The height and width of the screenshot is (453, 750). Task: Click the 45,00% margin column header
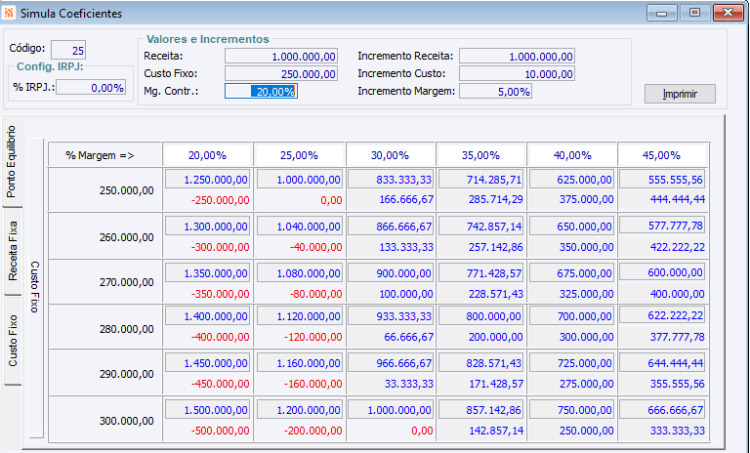[x=662, y=155]
